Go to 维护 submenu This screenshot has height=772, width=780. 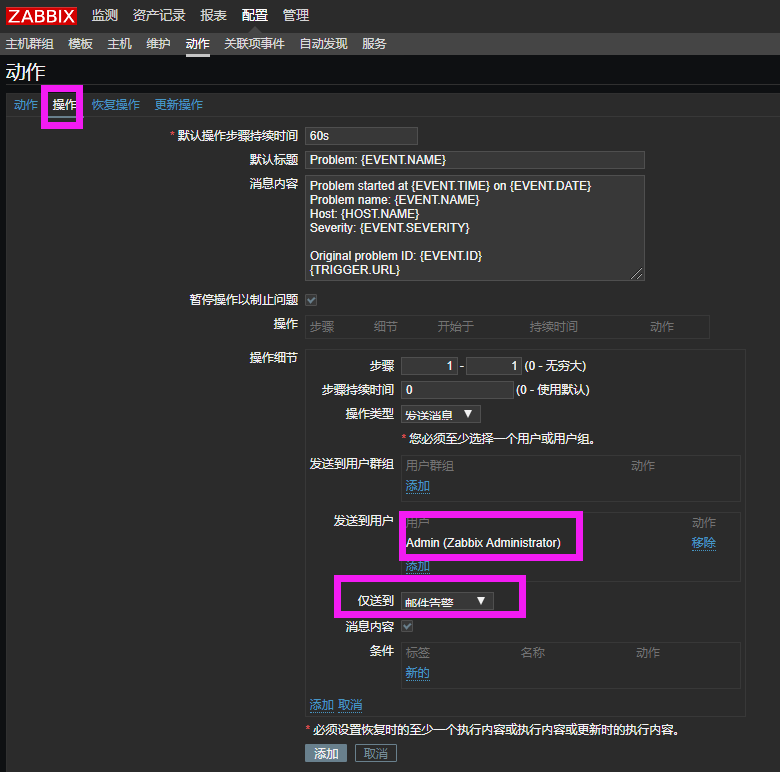(x=158, y=44)
